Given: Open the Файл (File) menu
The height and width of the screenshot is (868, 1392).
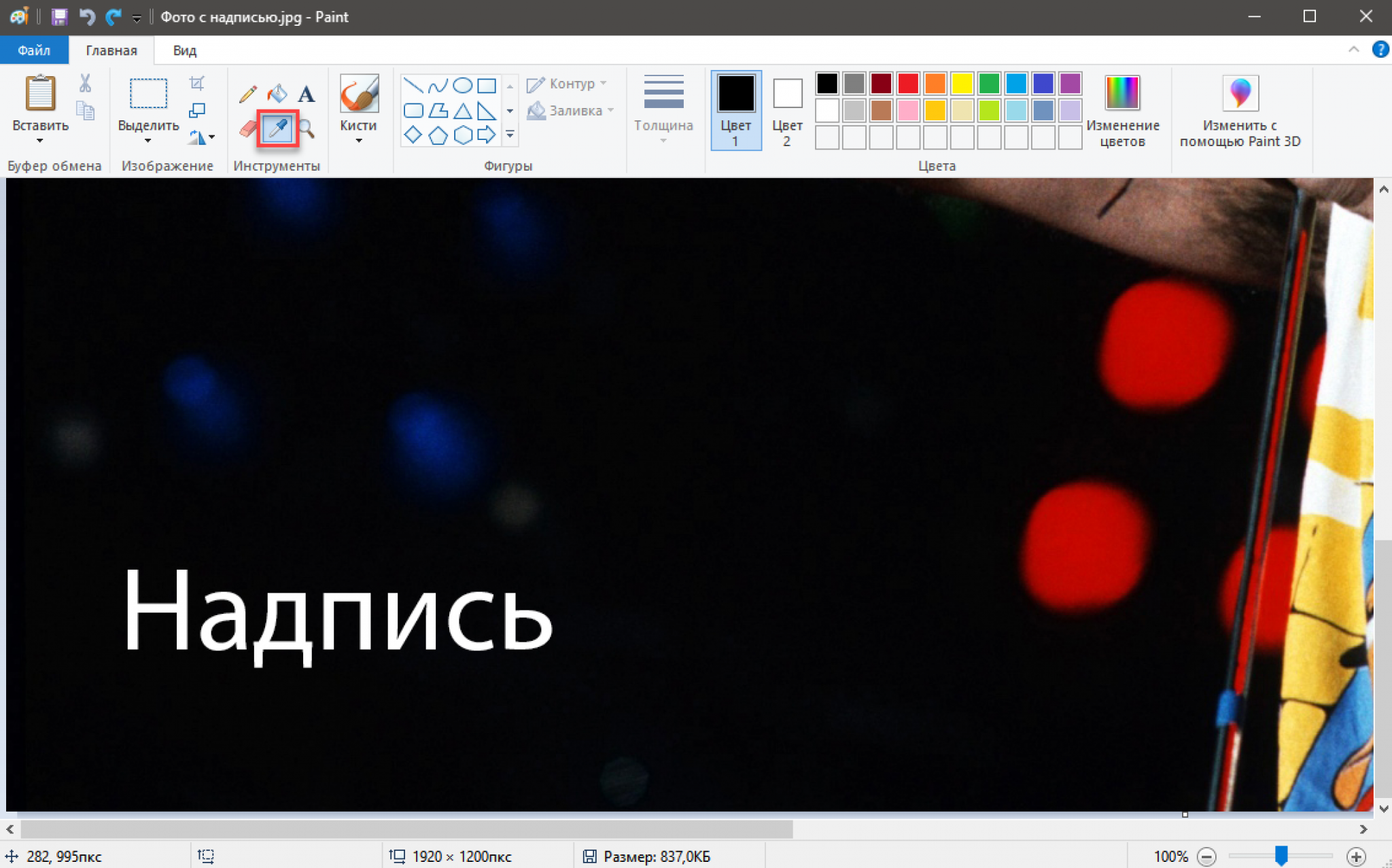Looking at the screenshot, I should click(34, 49).
